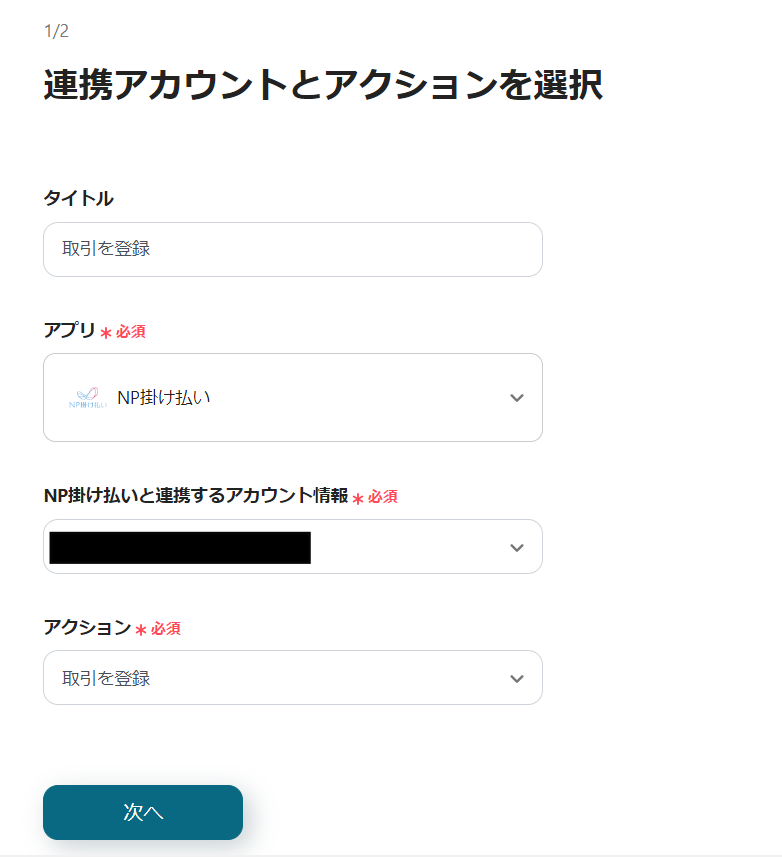Click the アプリ required label
The image size is (782, 857).
click(69, 330)
